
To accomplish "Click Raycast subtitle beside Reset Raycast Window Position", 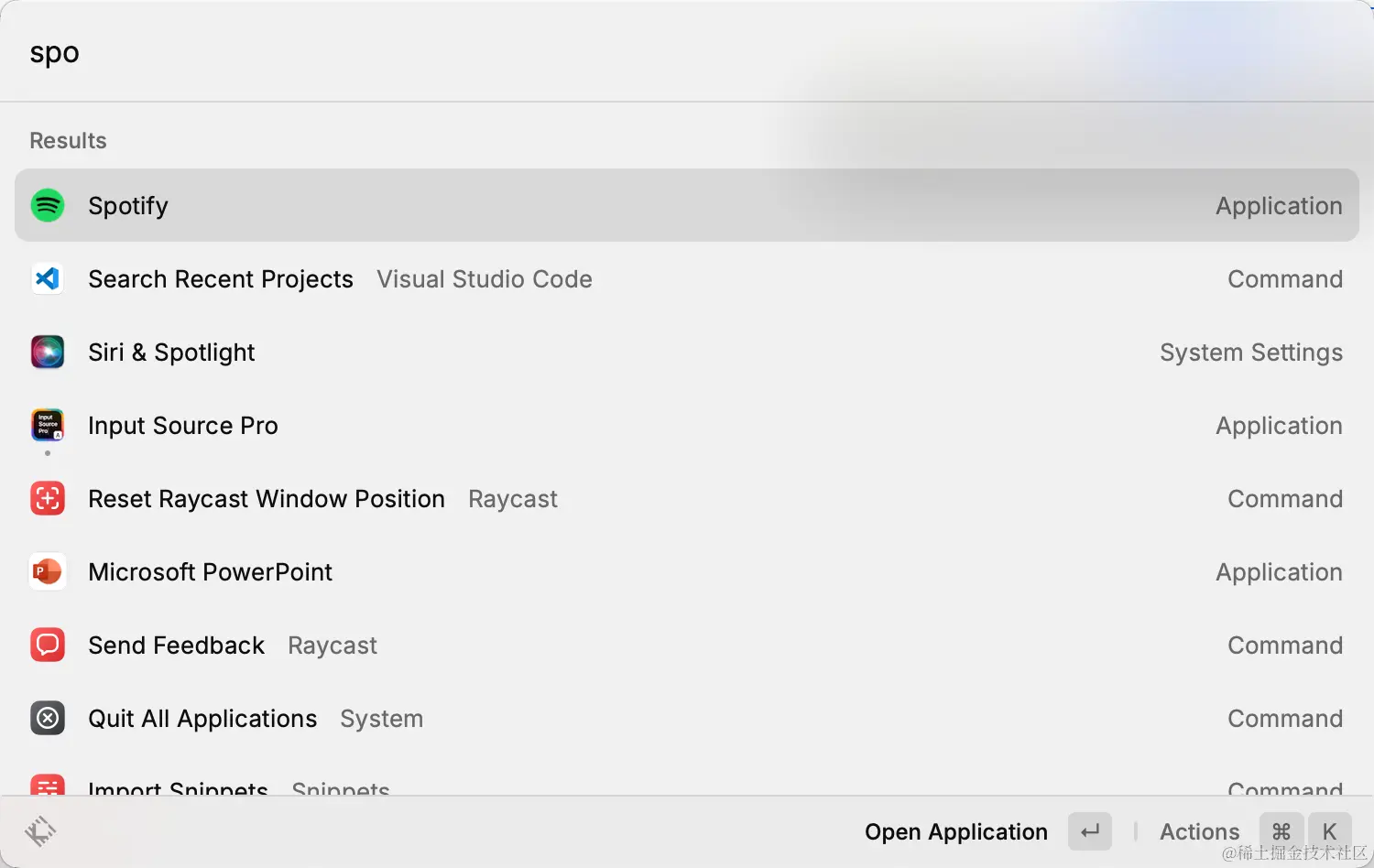I will tap(513, 499).
